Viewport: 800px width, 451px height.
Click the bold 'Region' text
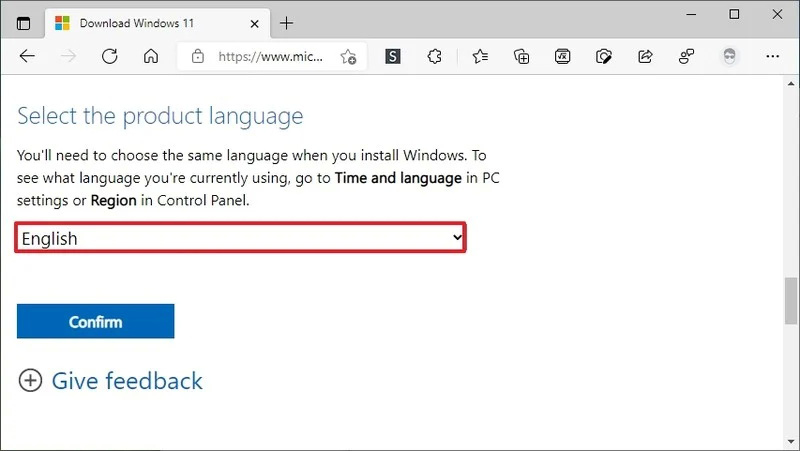pyautogui.click(x=113, y=201)
